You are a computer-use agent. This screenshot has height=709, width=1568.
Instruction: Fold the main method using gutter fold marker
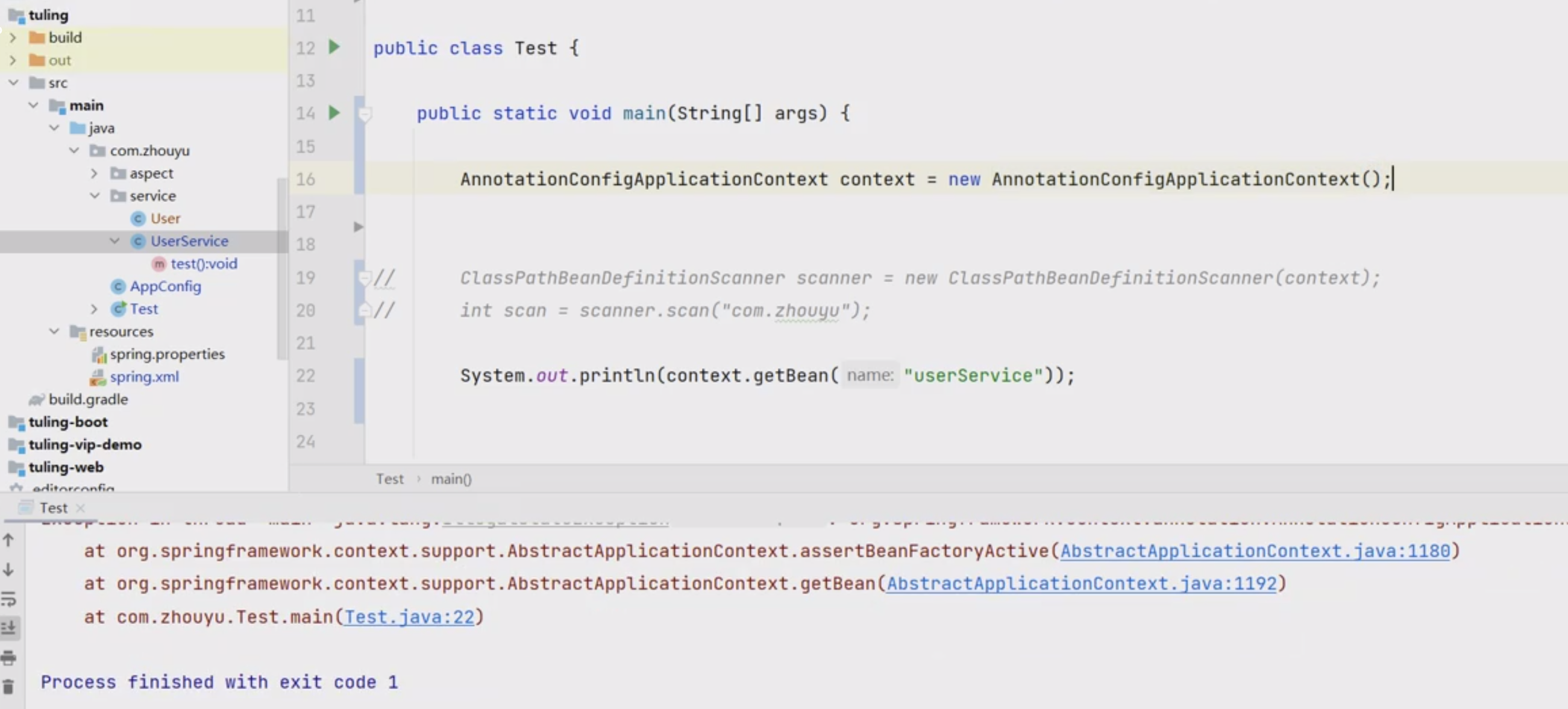(x=365, y=114)
